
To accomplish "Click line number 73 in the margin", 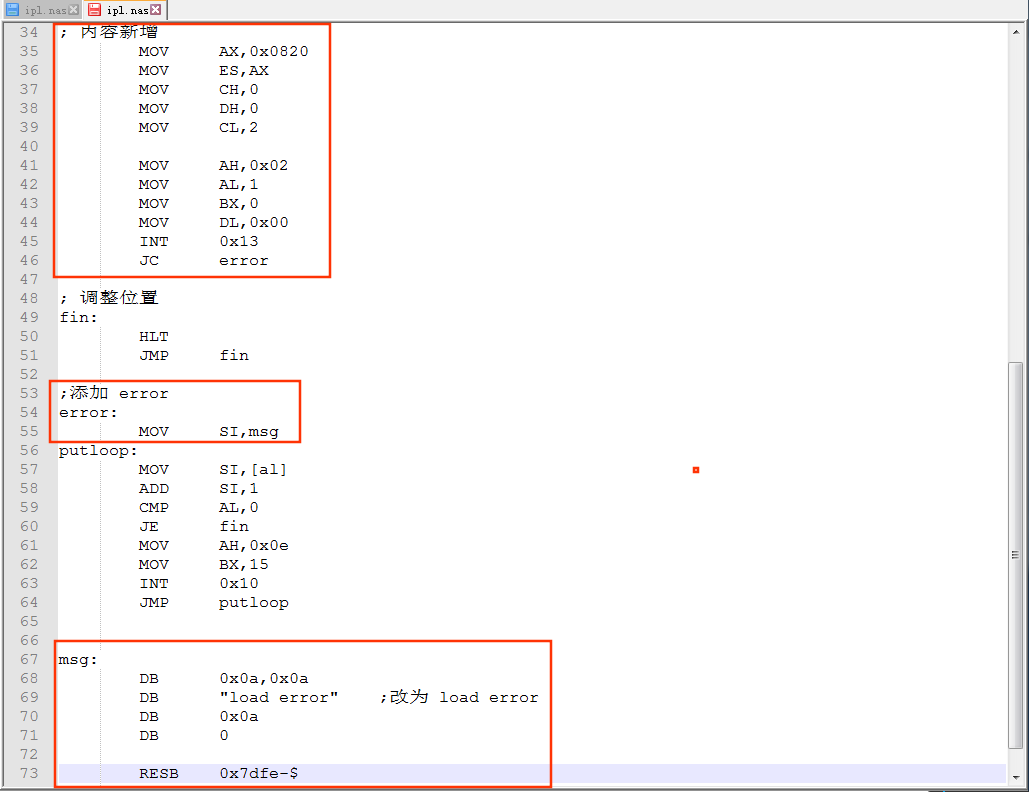I will point(29,774).
